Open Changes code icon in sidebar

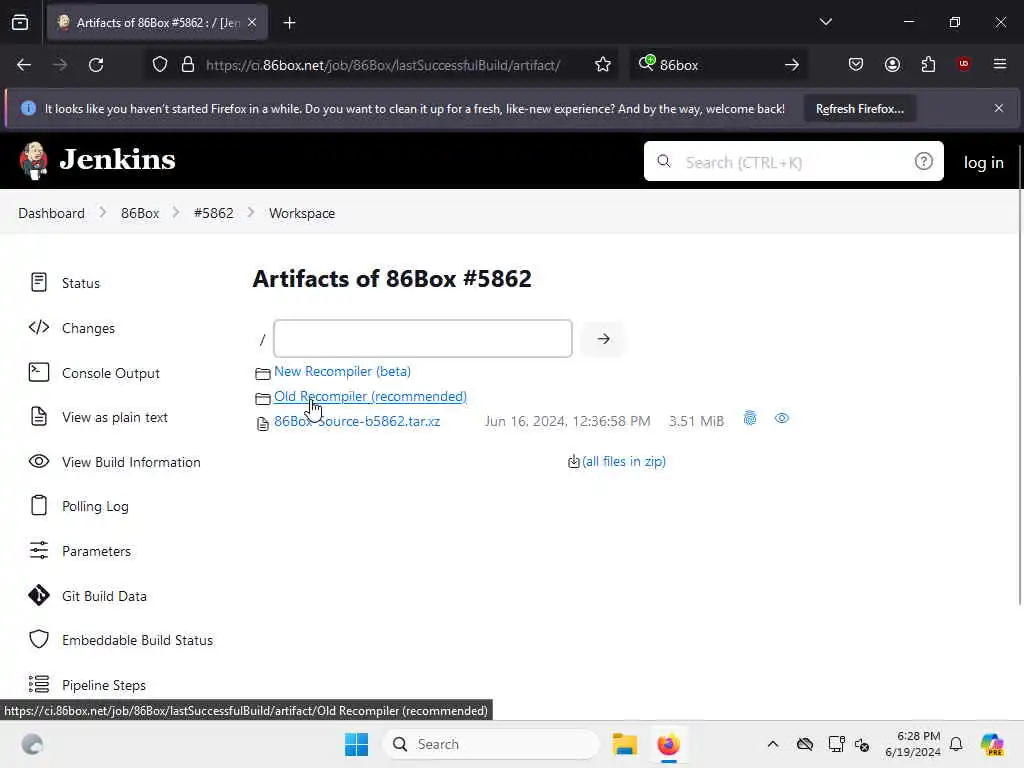coord(39,327)
